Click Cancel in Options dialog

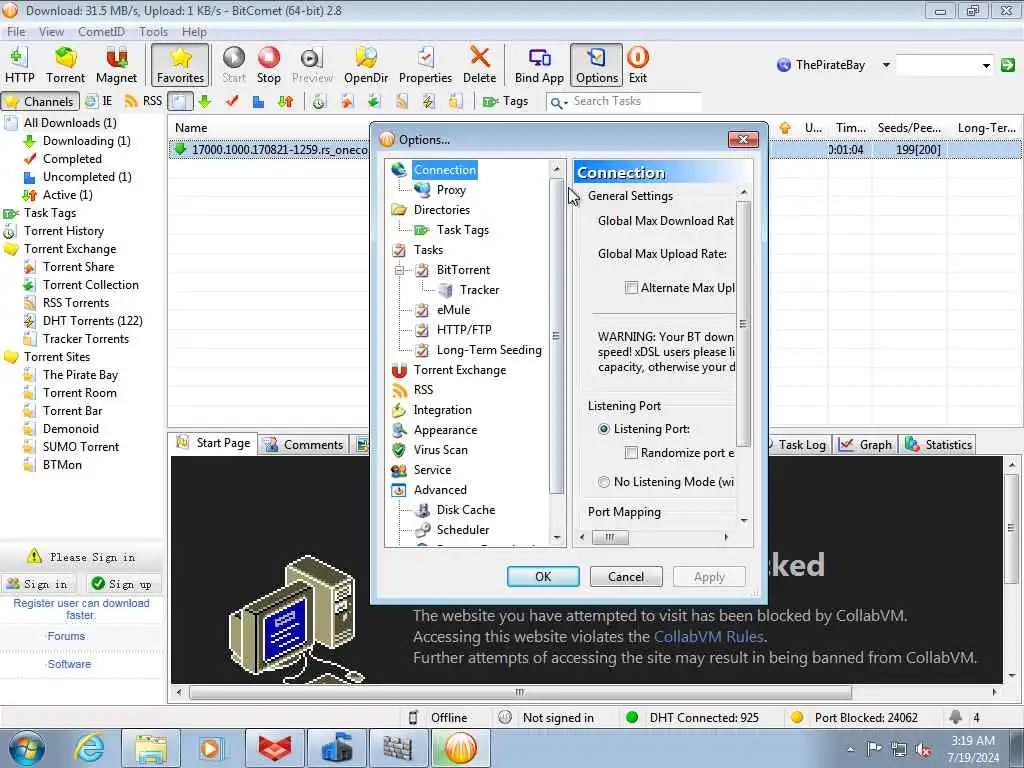626,577
